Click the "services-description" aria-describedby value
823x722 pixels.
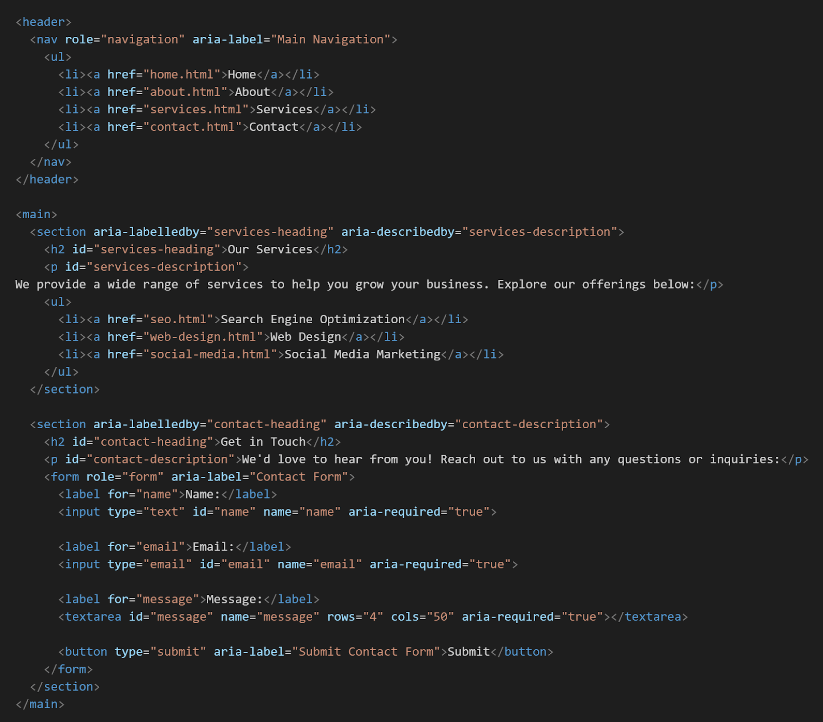(540, 232)
